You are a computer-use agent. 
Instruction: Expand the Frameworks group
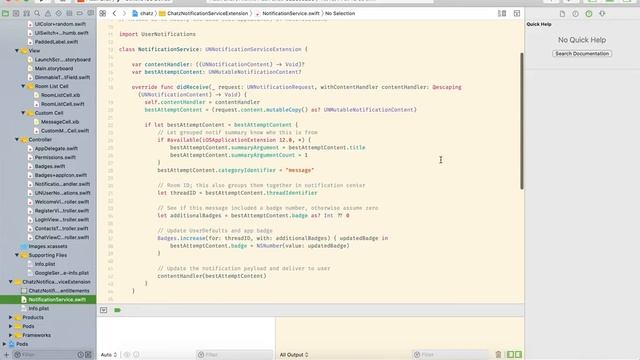11,335
